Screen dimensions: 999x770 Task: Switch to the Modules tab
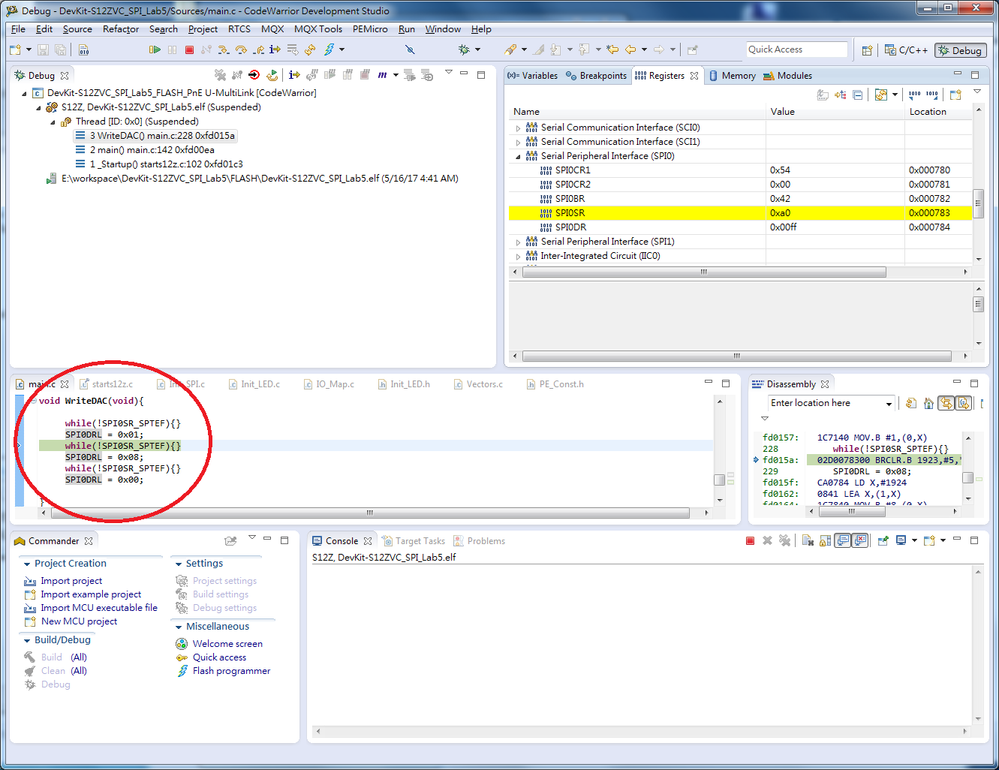(787, 76)
